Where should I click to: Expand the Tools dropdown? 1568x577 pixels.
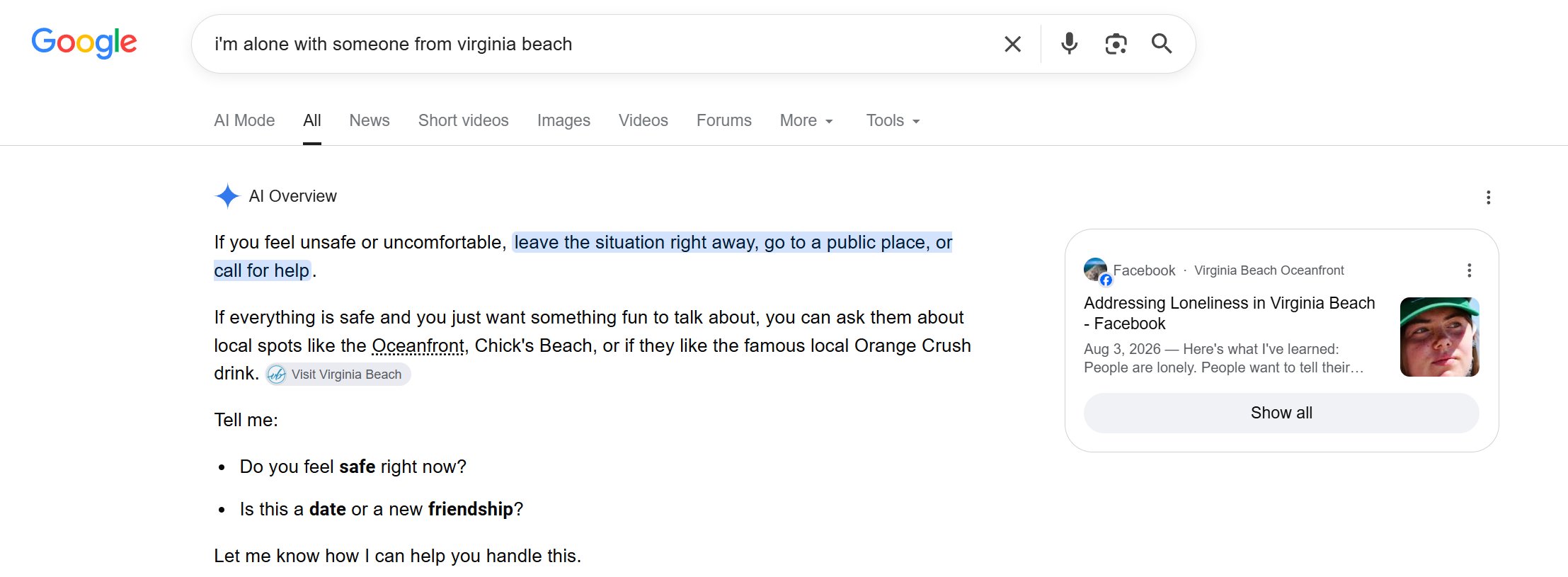click(893, 120)
